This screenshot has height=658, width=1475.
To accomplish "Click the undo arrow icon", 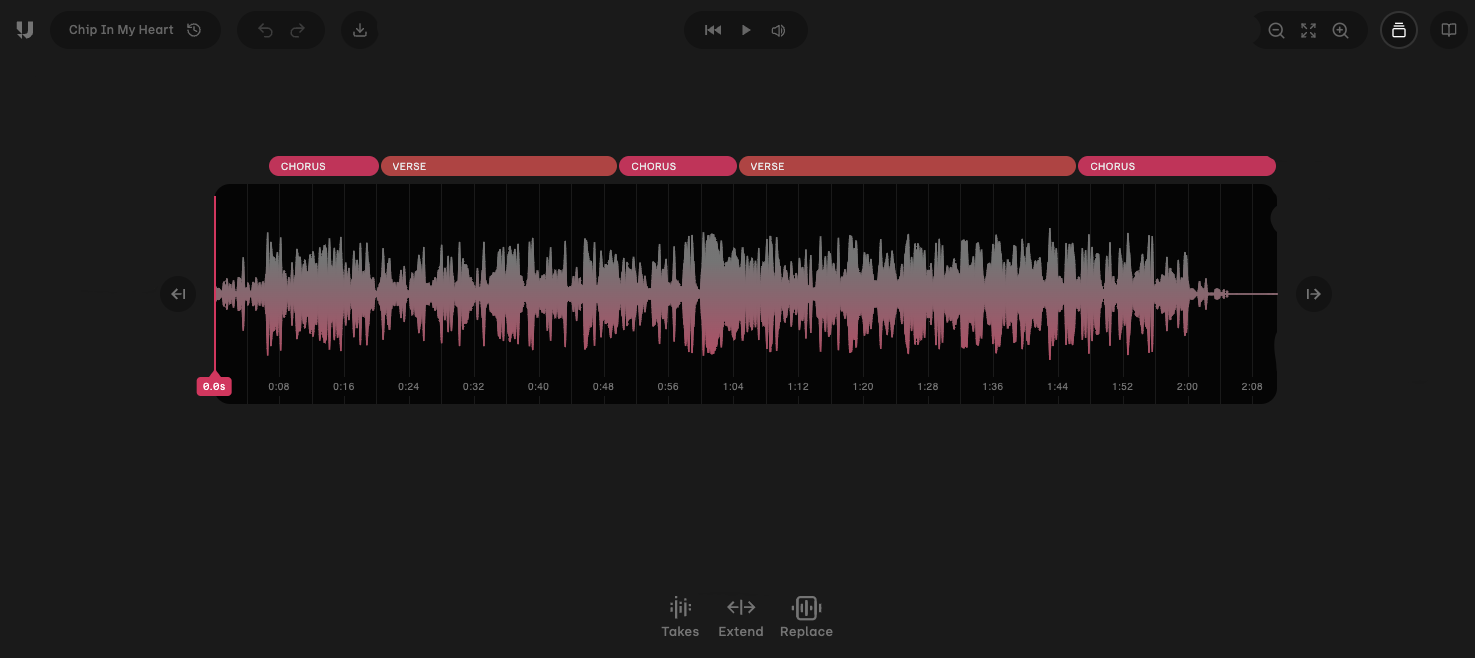I will click(x=265, y=30).
